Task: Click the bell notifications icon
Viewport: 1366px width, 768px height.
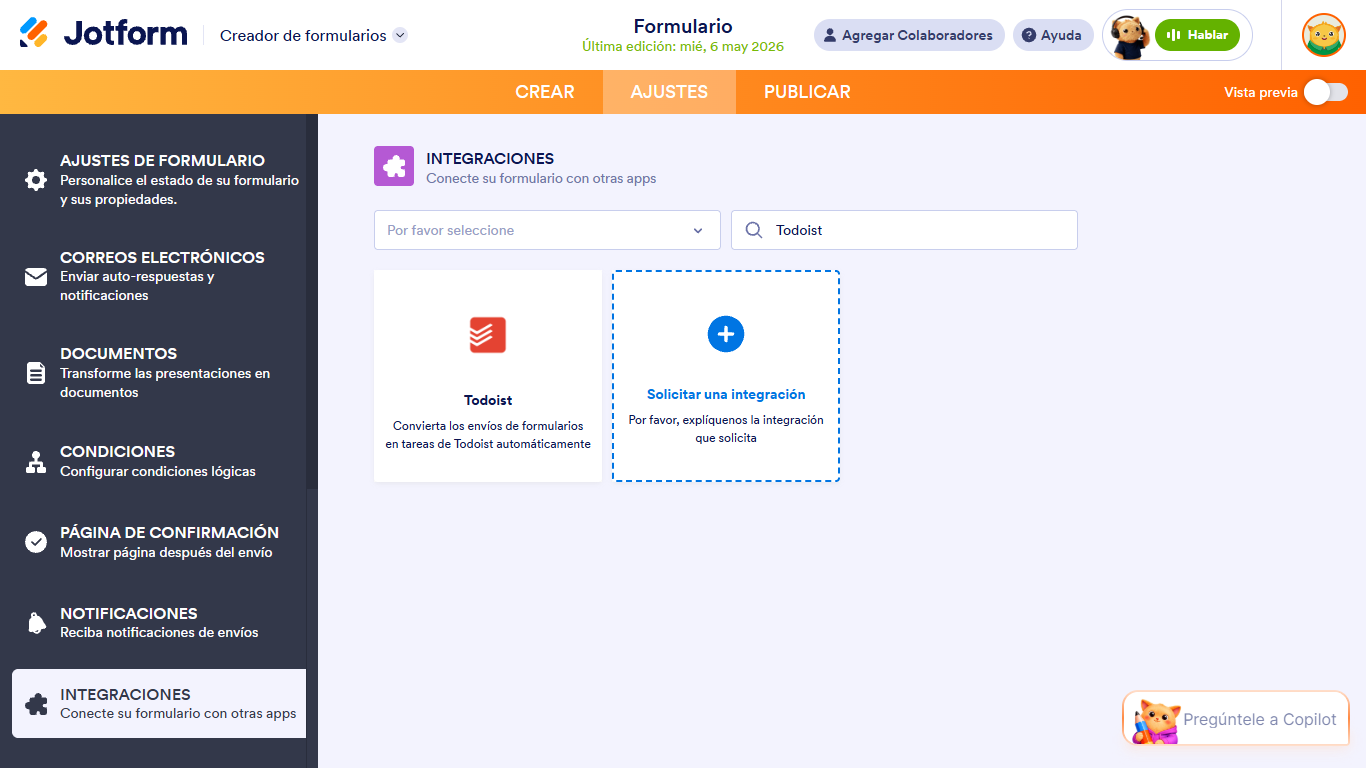Action: 36,623
